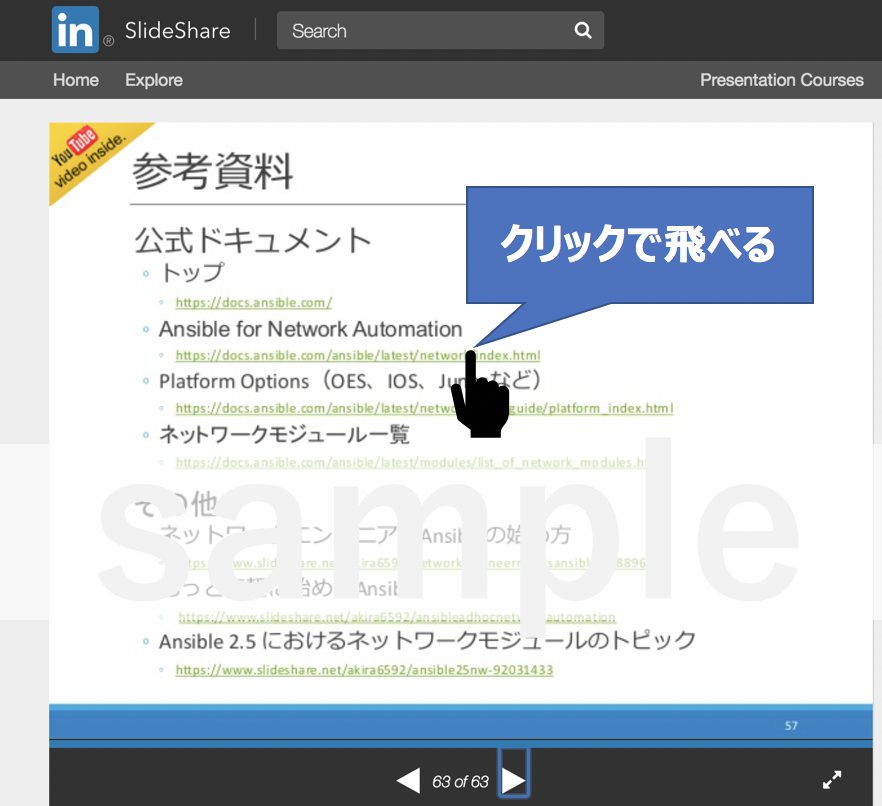Open the https://docs.ansible.com/ link
Viewport: 882px width, 806px height.
click(254, 303)
